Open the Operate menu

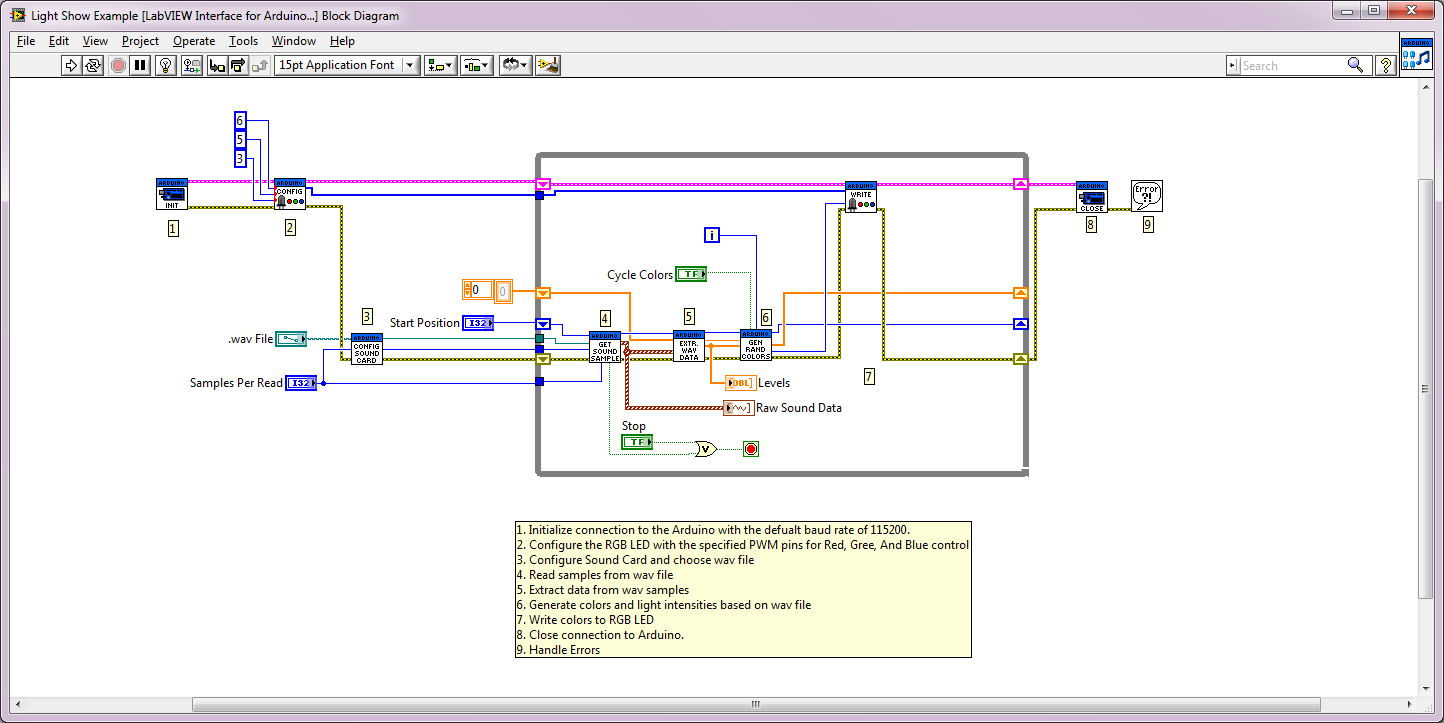(194, 41)
